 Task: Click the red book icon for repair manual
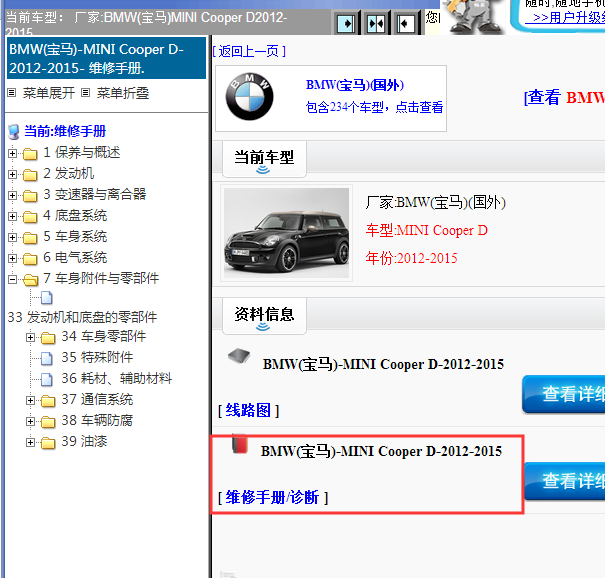coord(240,443)
